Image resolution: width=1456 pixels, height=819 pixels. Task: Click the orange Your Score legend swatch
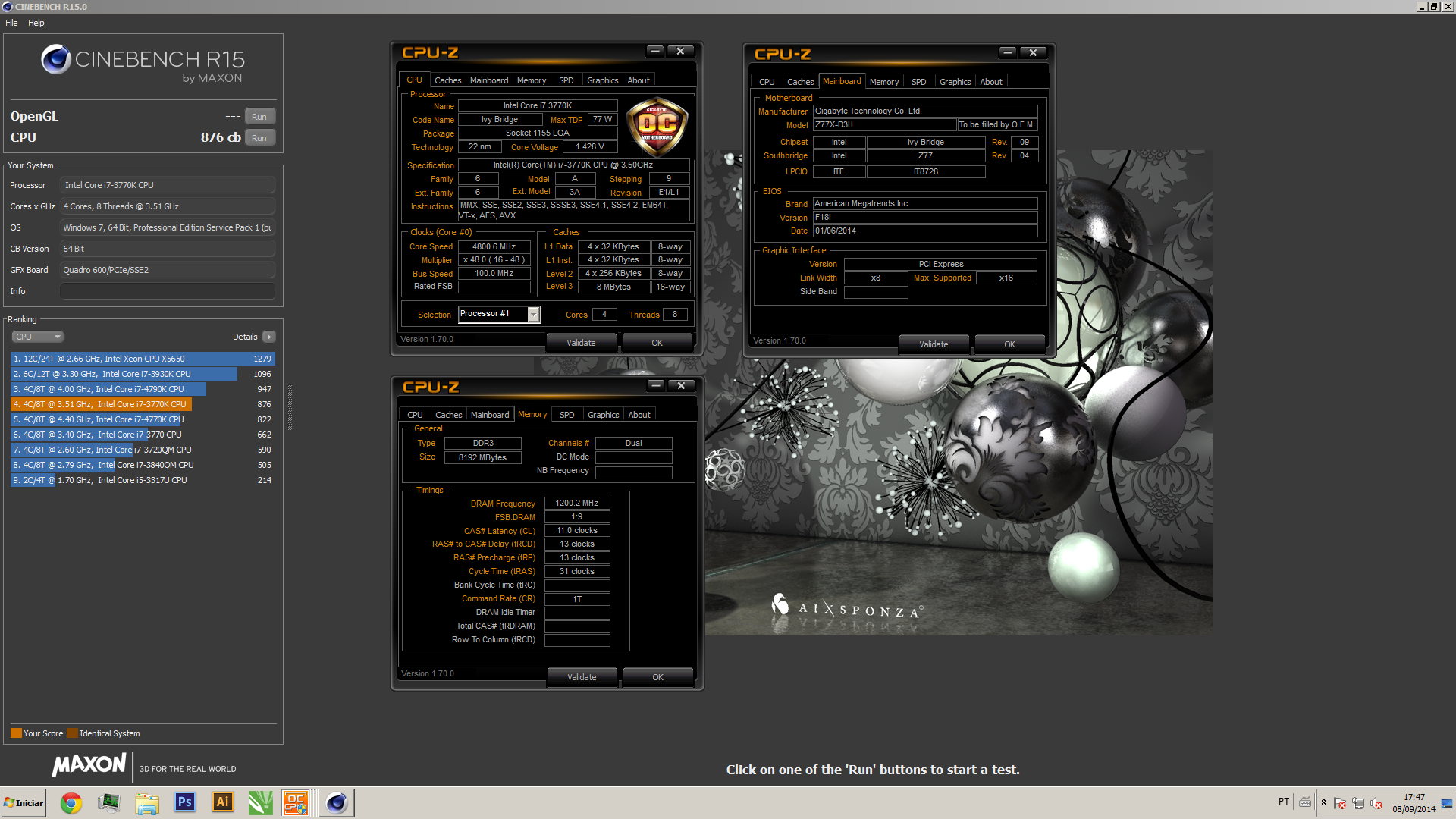coord(16,733)
